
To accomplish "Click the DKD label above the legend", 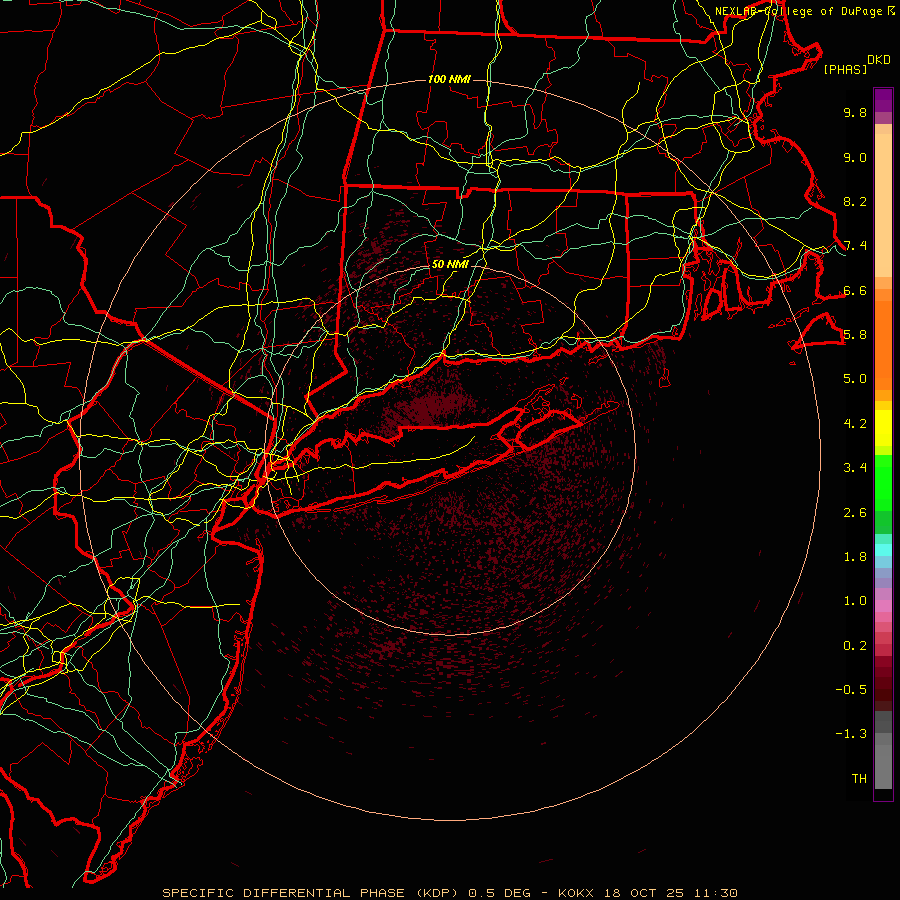I will (879, 60).
